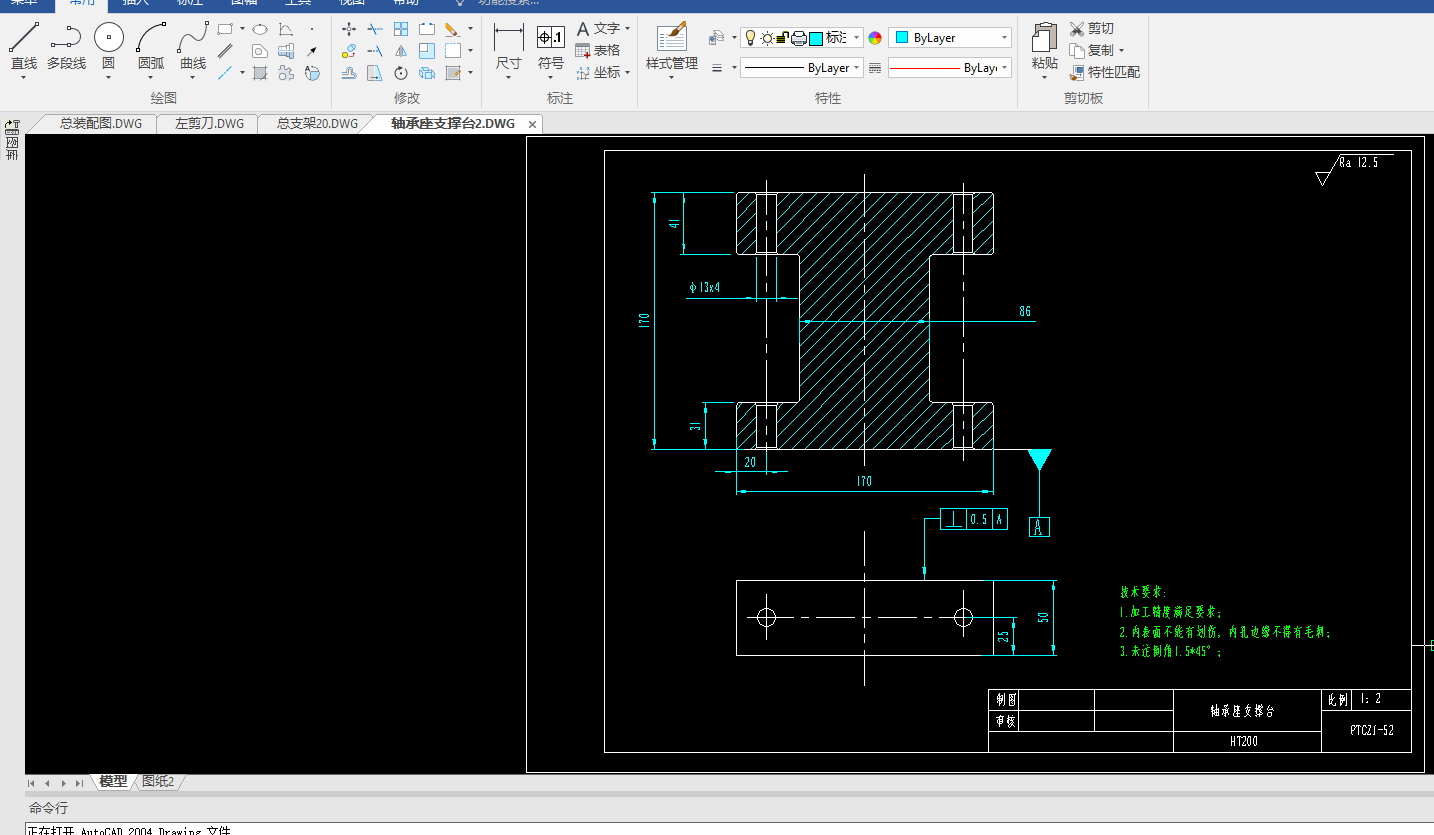The width and height of the screenshot is (1434, 835).
Task: Switch to 总装配图.DWG tab
Action: pyautogui.click(x=101, y=124)
